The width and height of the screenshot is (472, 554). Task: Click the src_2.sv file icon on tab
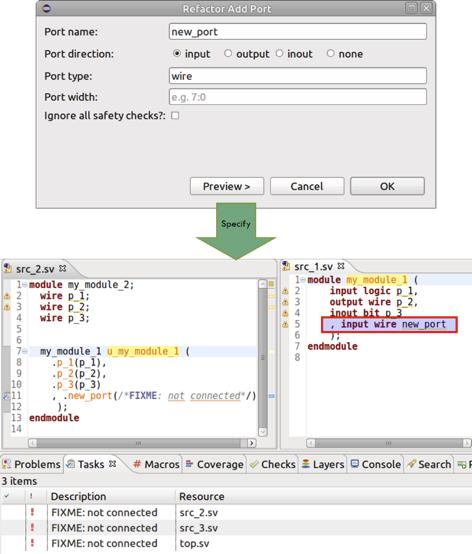click(8, 269)
